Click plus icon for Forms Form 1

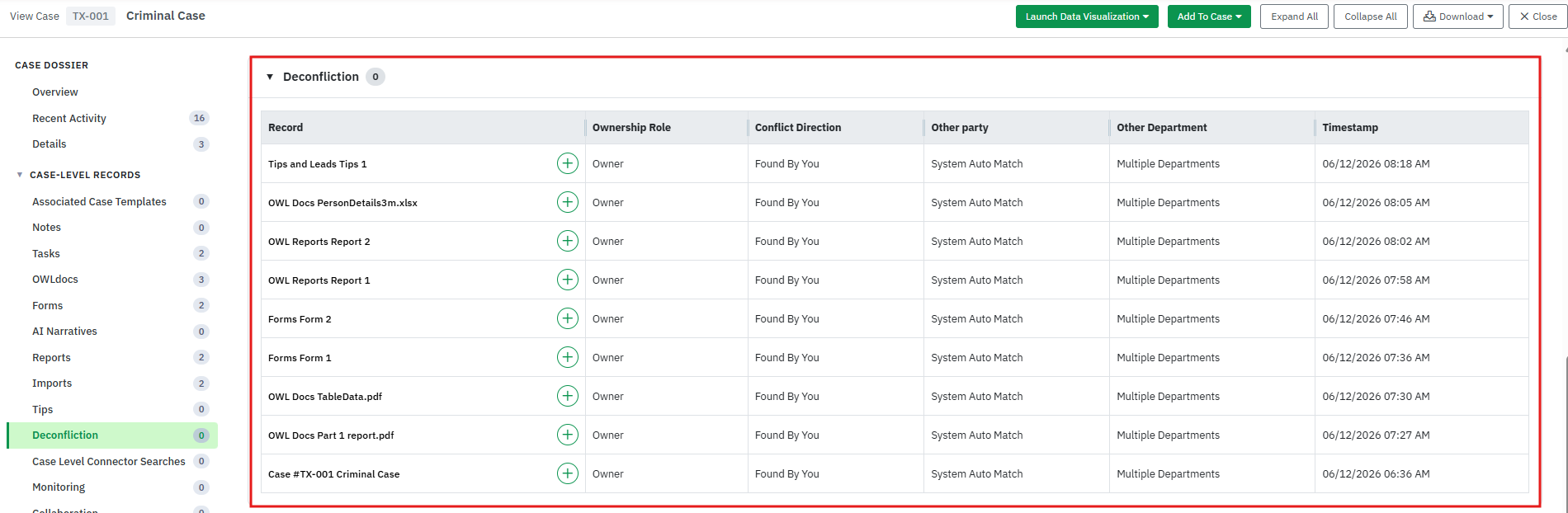(x=568, y=357)
